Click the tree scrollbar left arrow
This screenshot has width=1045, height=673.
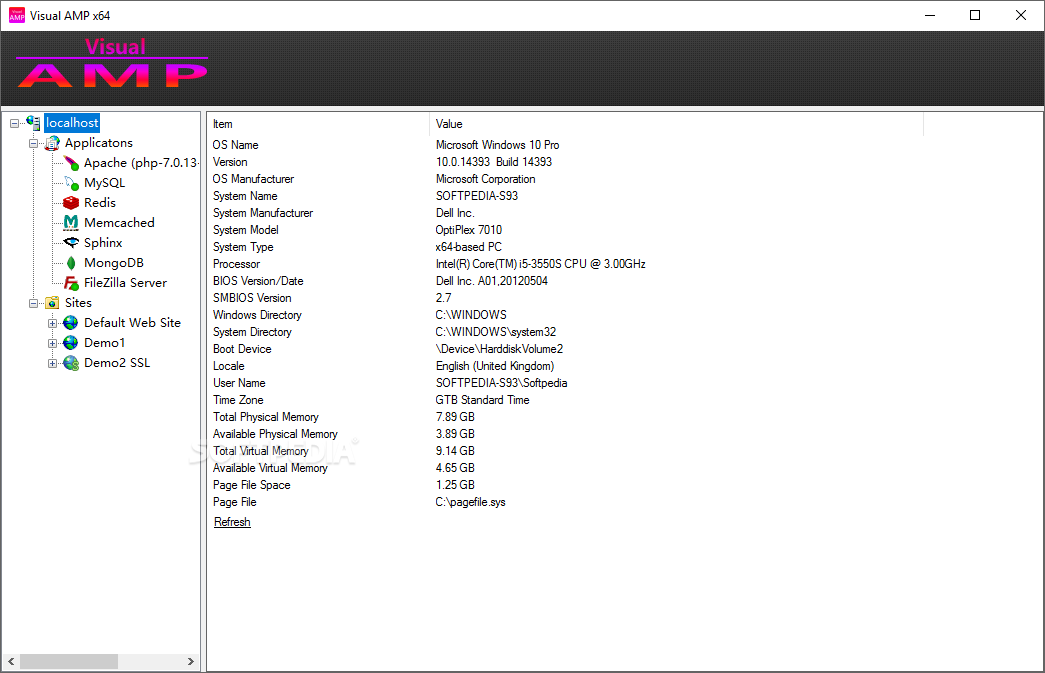point(11,662)
